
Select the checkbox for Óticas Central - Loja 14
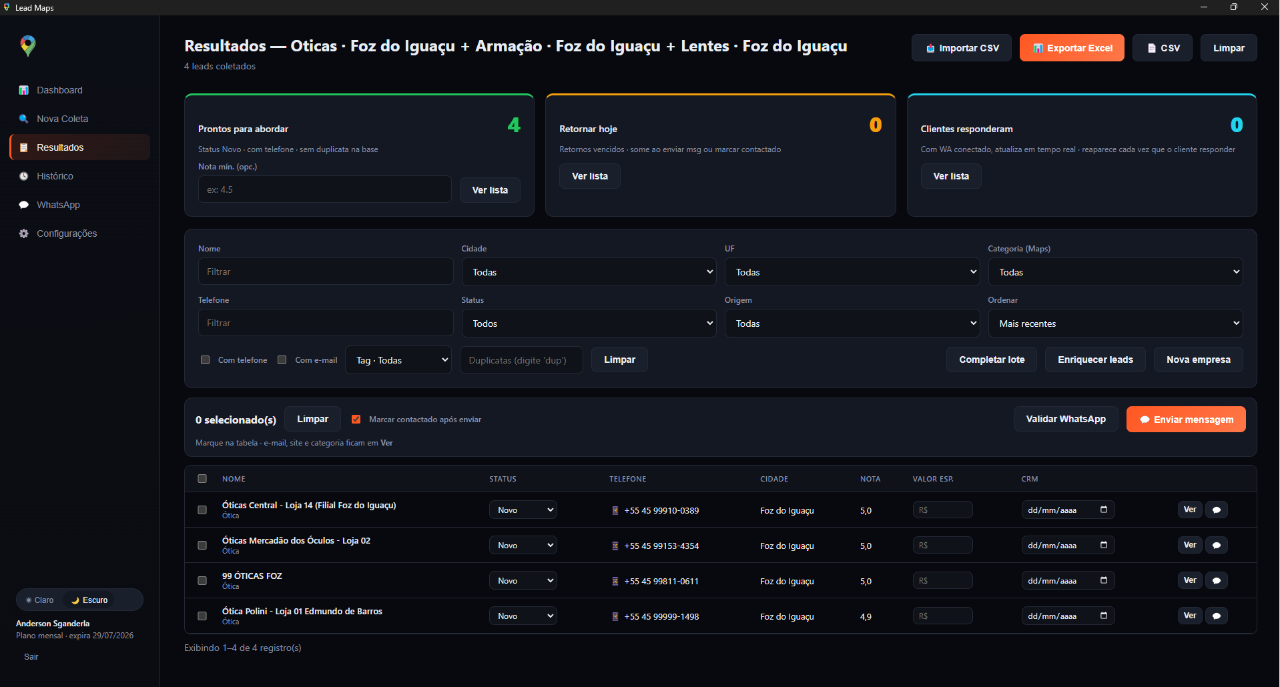tap(202, 510)
